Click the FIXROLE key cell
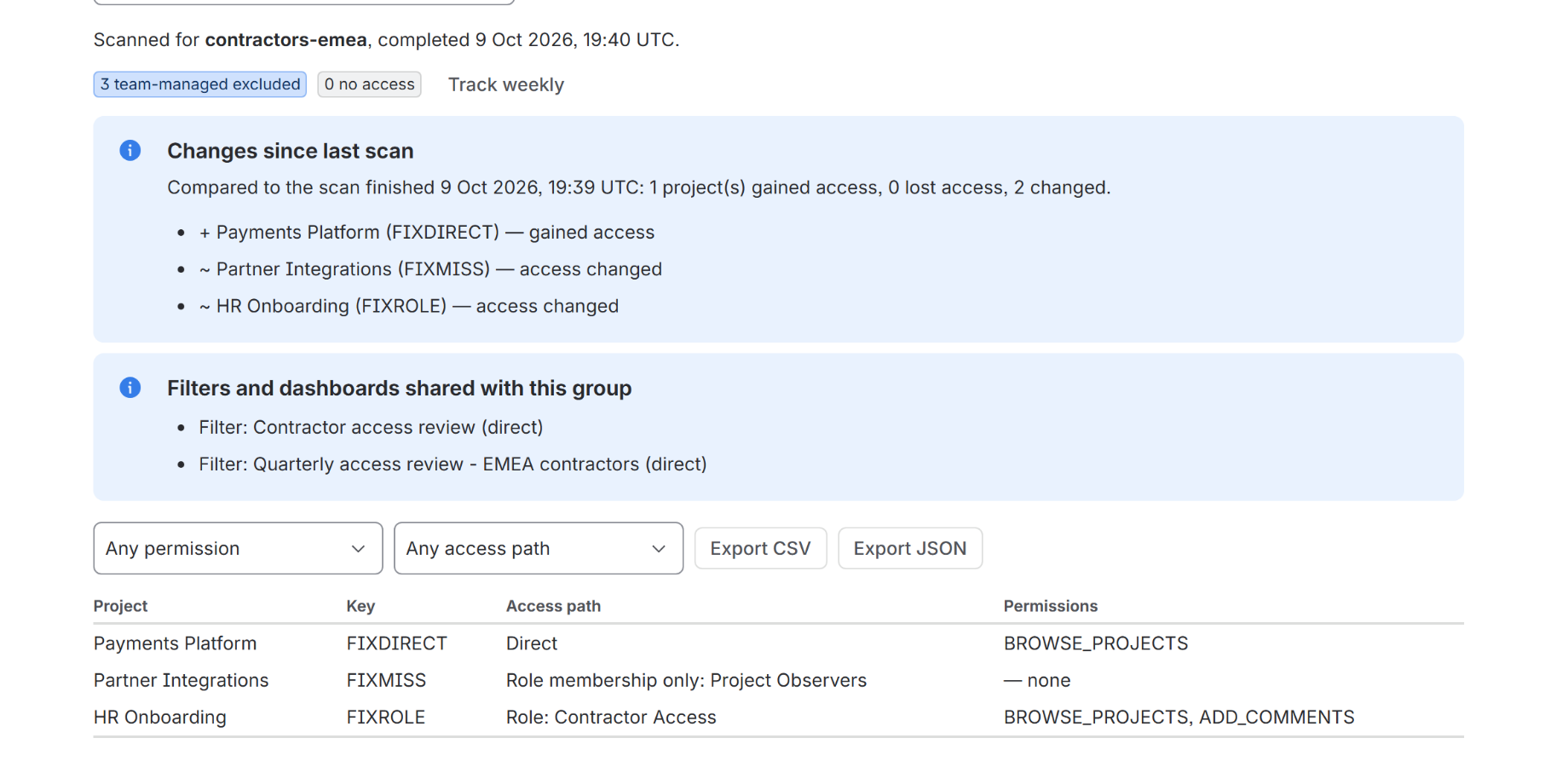Screen dimensions: 1568x767 (386, 718)
